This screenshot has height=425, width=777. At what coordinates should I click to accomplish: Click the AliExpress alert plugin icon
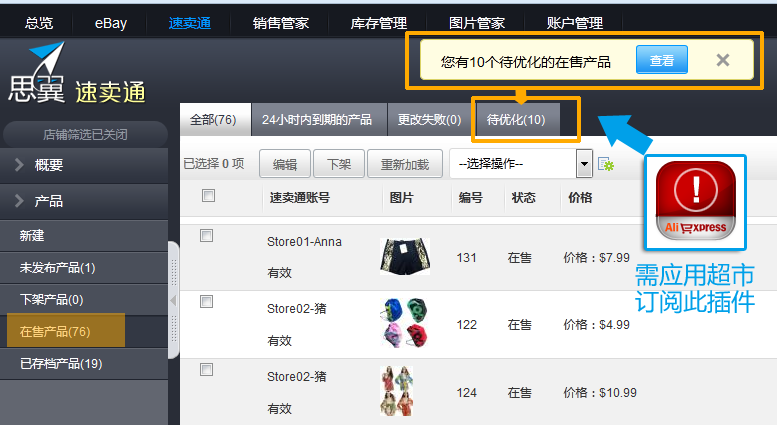coord(695,201)
